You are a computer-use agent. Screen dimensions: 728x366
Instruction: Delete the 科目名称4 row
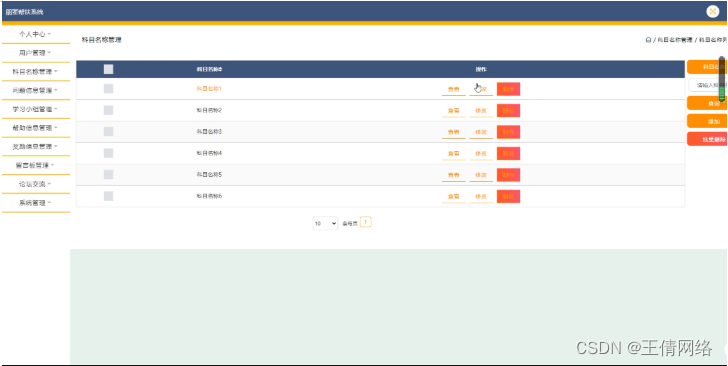508,154
